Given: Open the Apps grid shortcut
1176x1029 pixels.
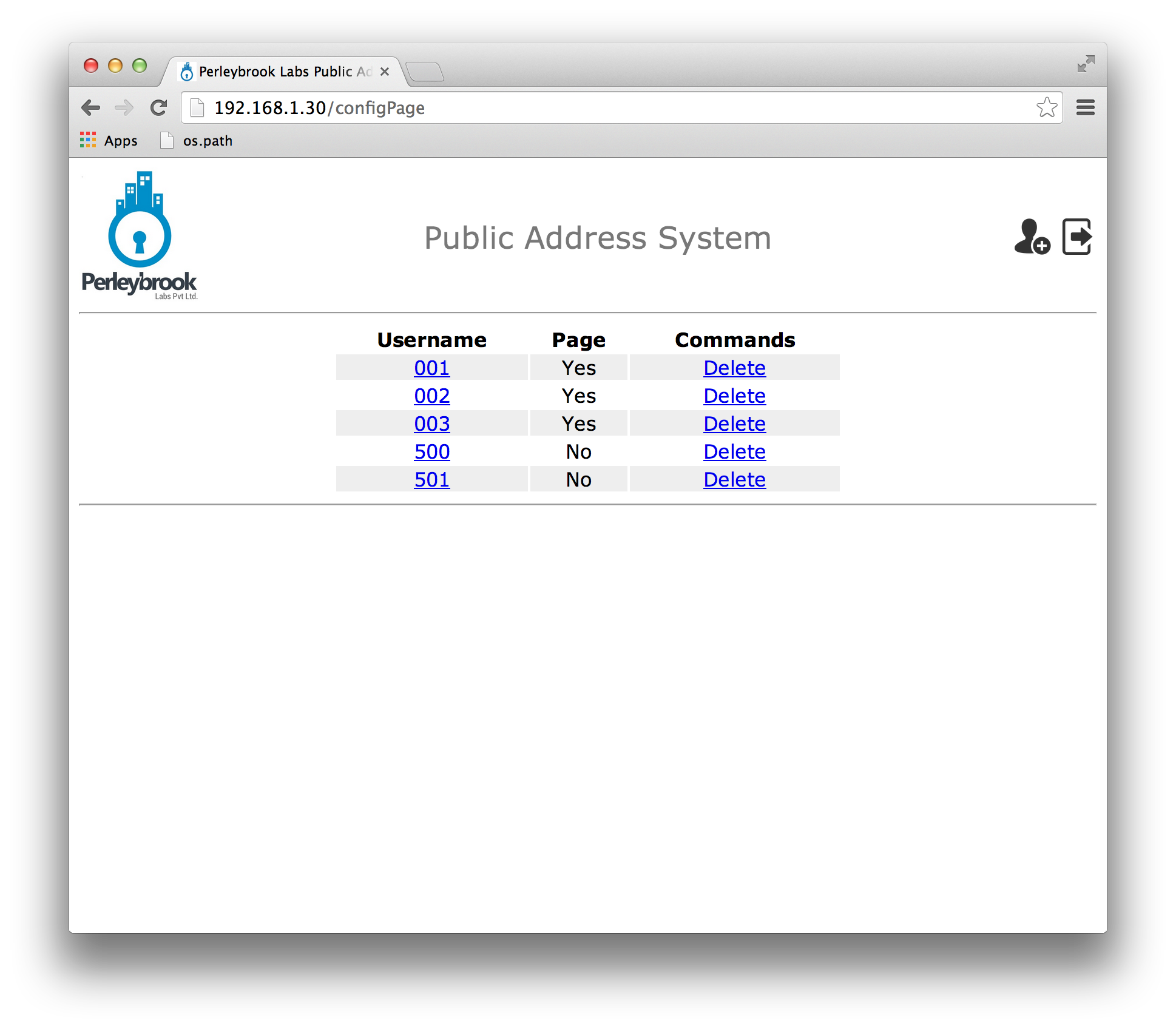Looking at the screenshot, I should tap(109, 141).
